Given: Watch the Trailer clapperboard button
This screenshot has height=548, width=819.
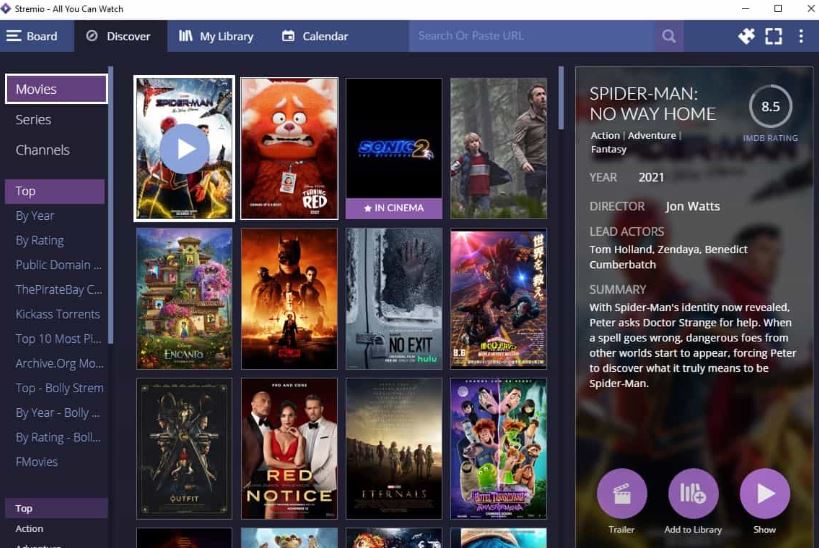Looking at the screenshot, I should pyautogui.click(x=622, y=494).
